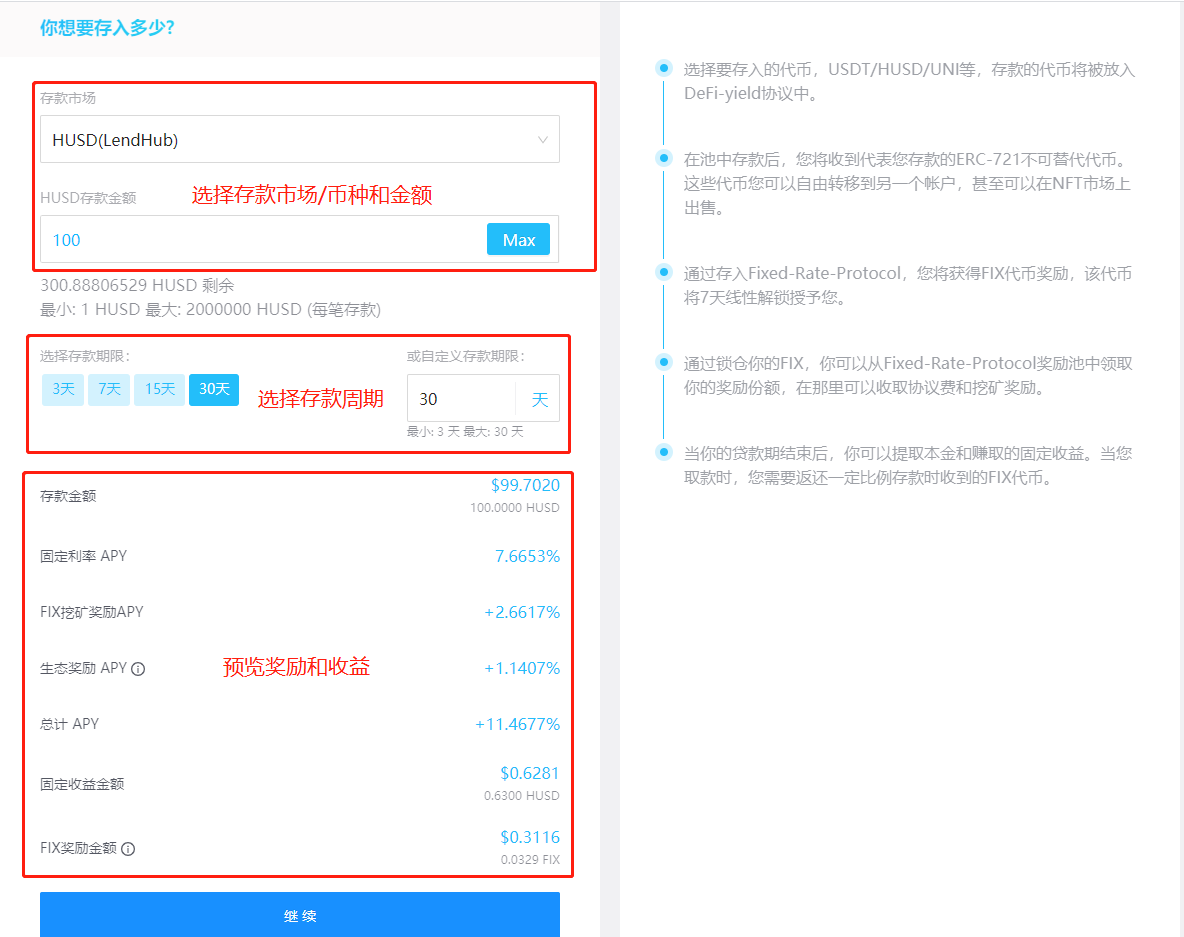Click the 你想要存入多少? heading
The image size is (1184, 937).
[107, 28]
